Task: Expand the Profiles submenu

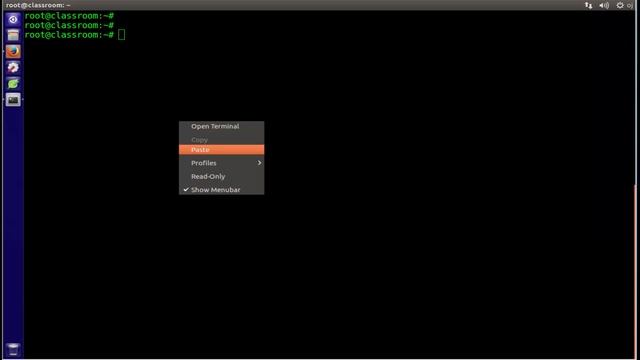Action: coord(222,163)
